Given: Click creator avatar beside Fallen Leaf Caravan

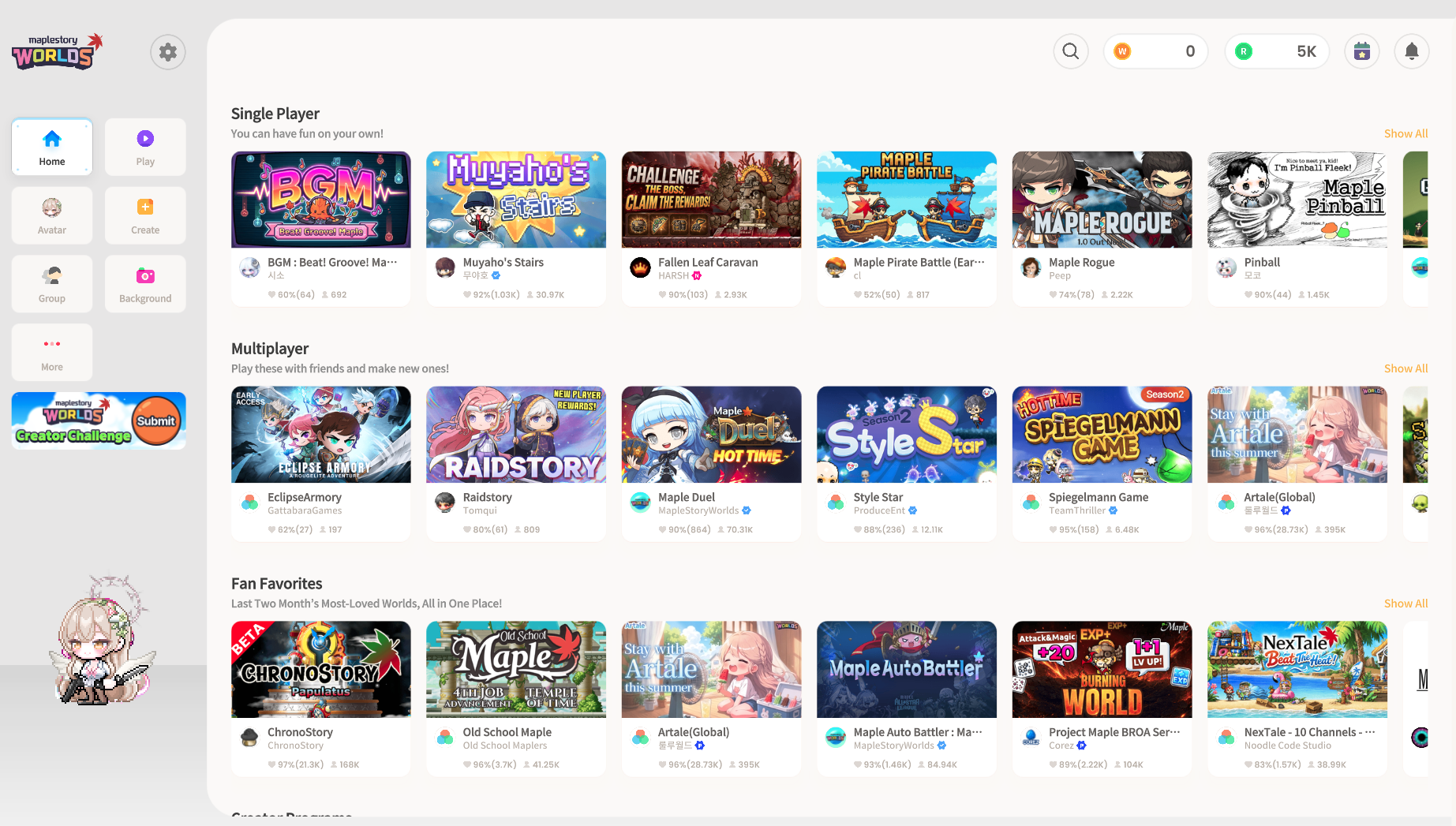Looking at the screenshot, I should pyautogui.click(x=640, y=267).
